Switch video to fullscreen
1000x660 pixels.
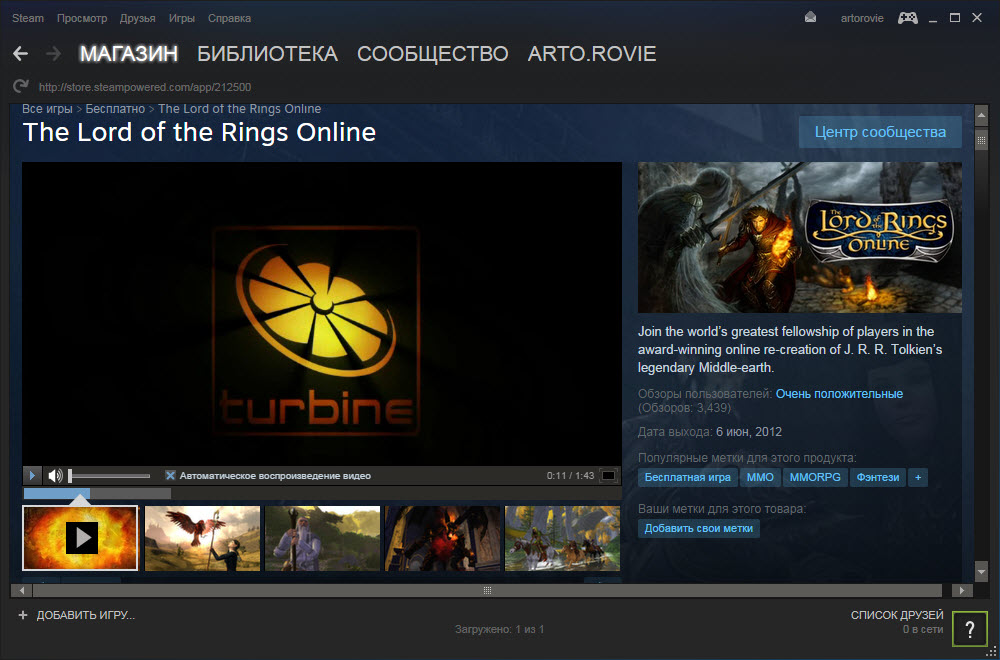608,476
